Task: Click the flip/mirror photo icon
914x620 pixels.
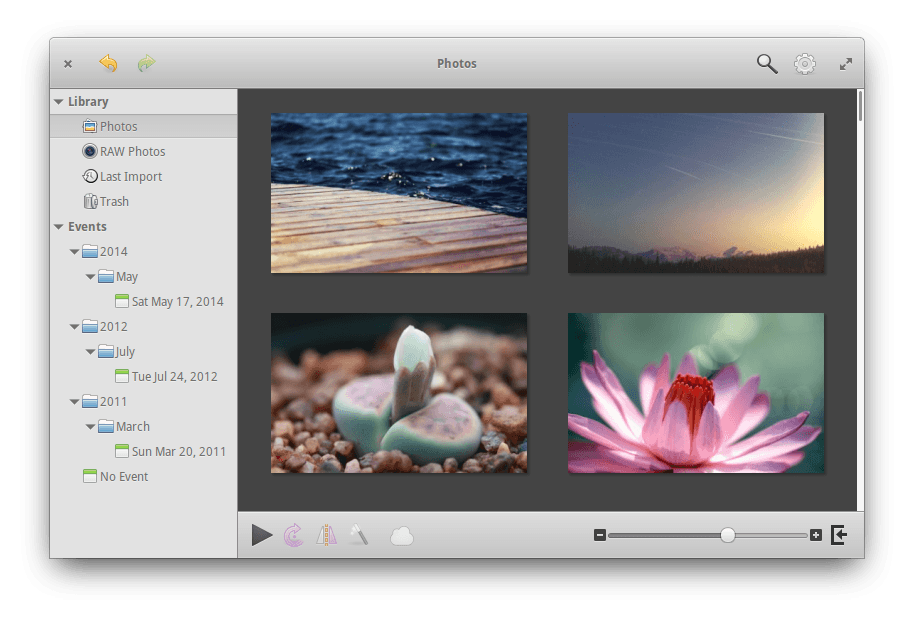Action: [326, 536]
